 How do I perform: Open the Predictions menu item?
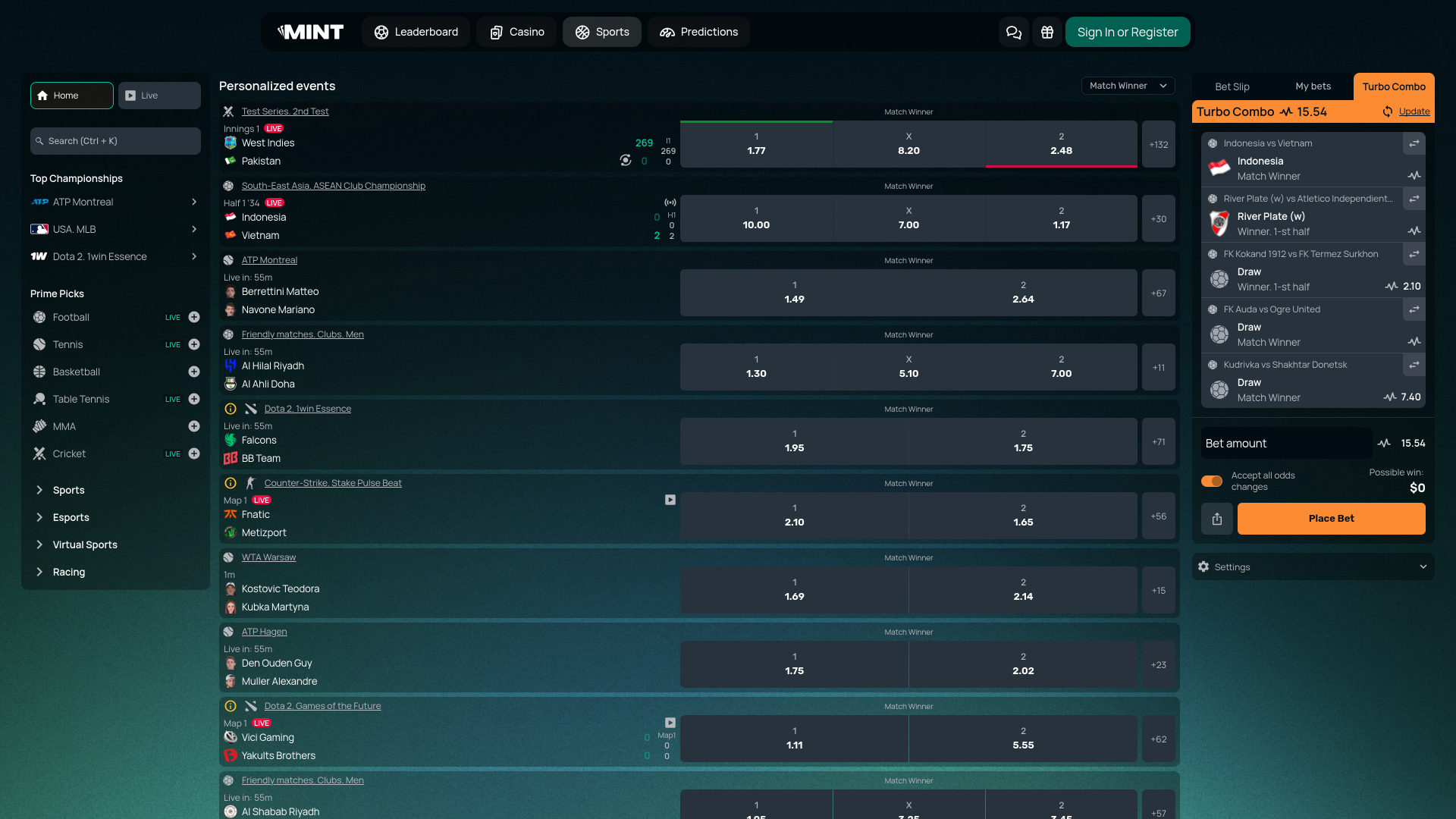(698, 32)
